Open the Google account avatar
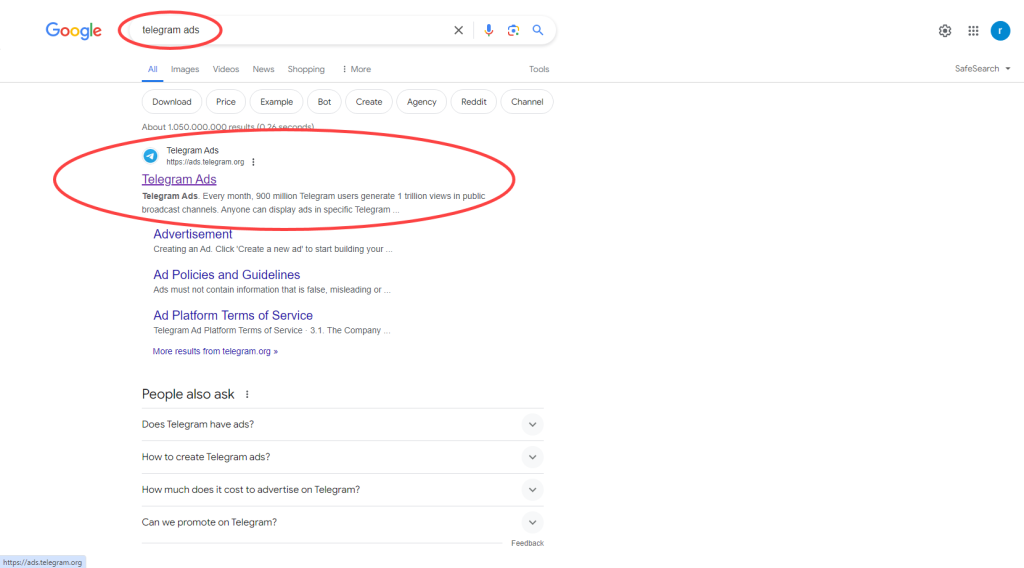This screenshot has height=568, width=1024. click(1000, 31)
